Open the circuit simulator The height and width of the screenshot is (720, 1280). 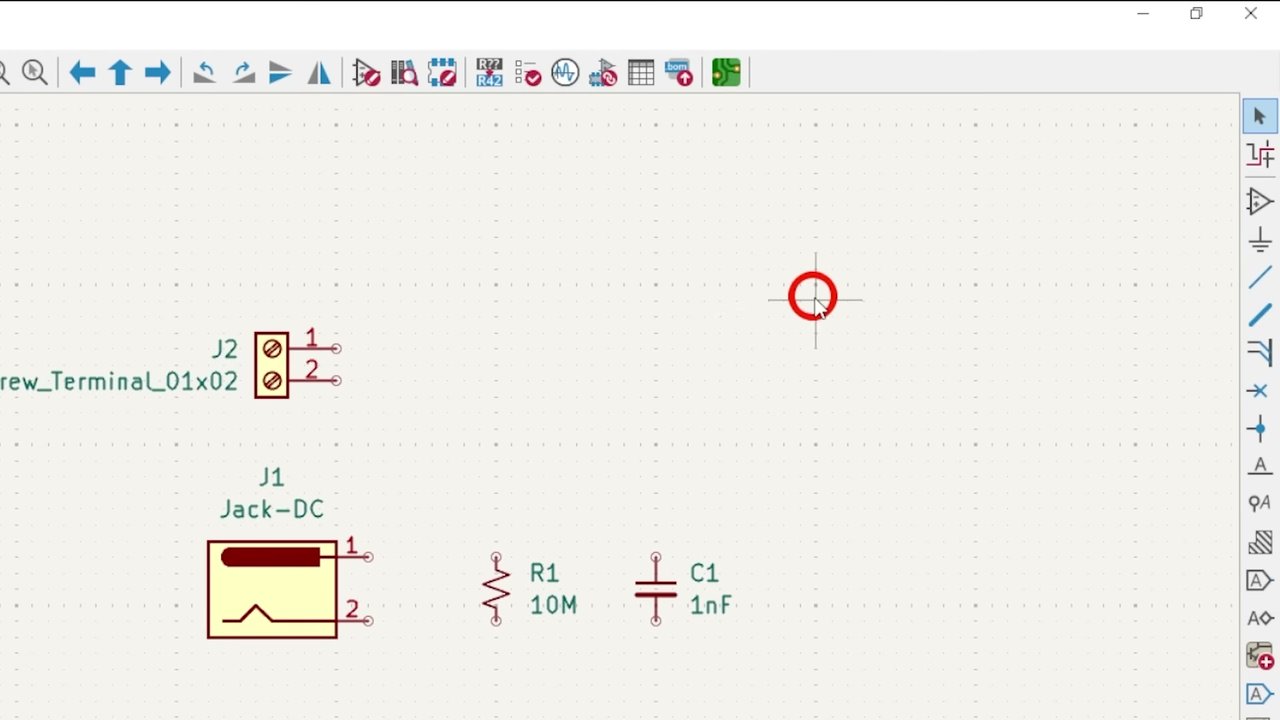tap(565, 72)
